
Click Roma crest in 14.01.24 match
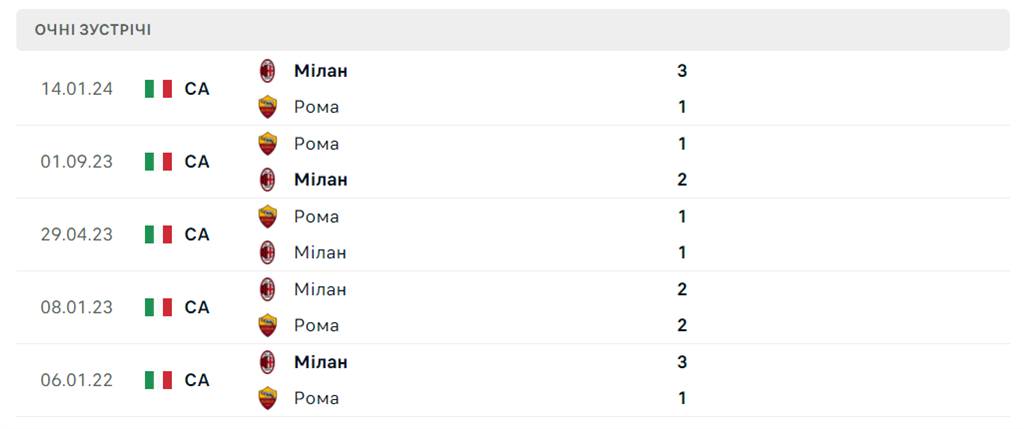(267, 107)
